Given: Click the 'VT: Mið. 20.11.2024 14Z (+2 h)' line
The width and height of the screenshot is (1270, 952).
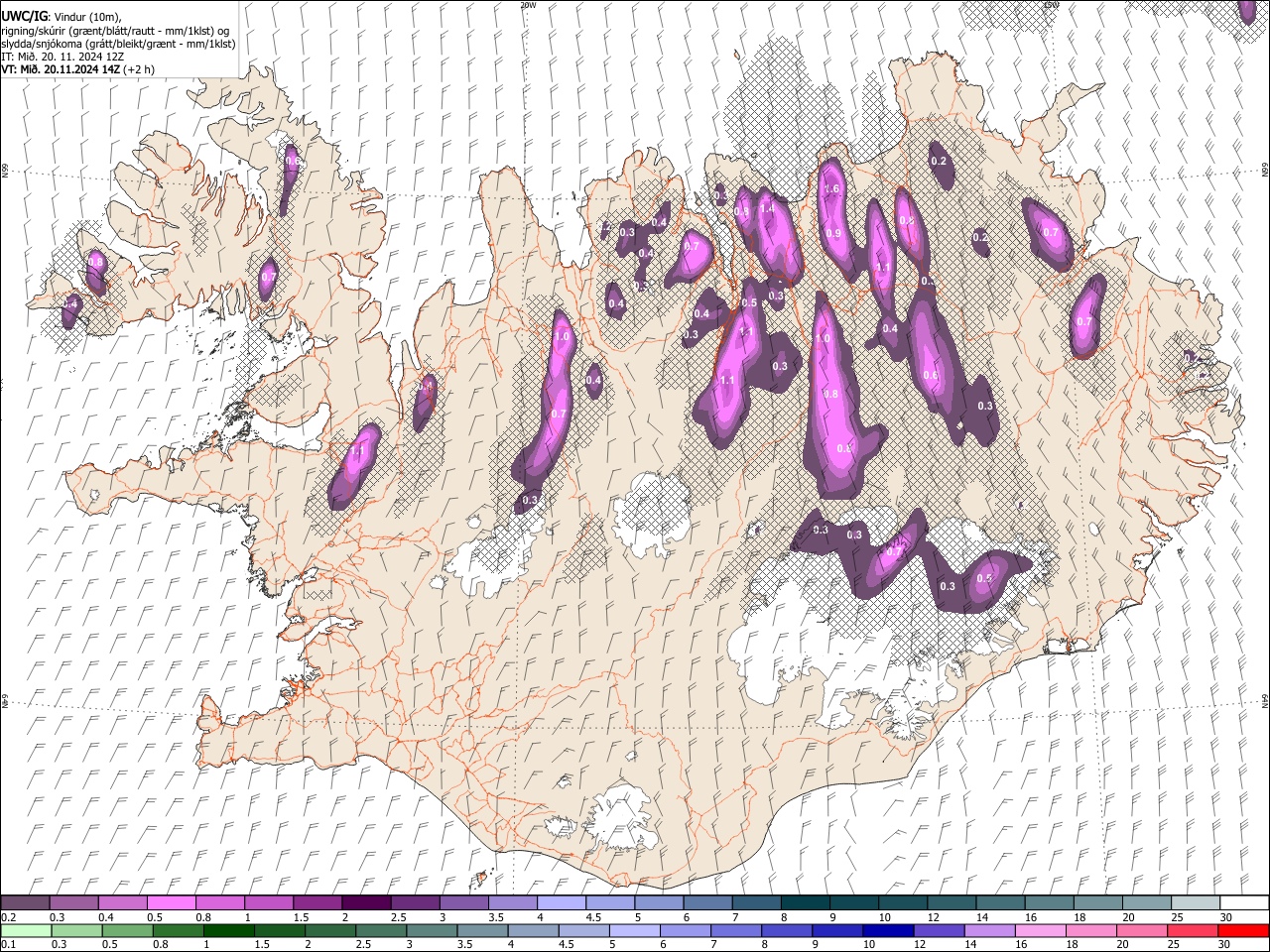Looking at the screenshot, I should (x=77, y=69).
